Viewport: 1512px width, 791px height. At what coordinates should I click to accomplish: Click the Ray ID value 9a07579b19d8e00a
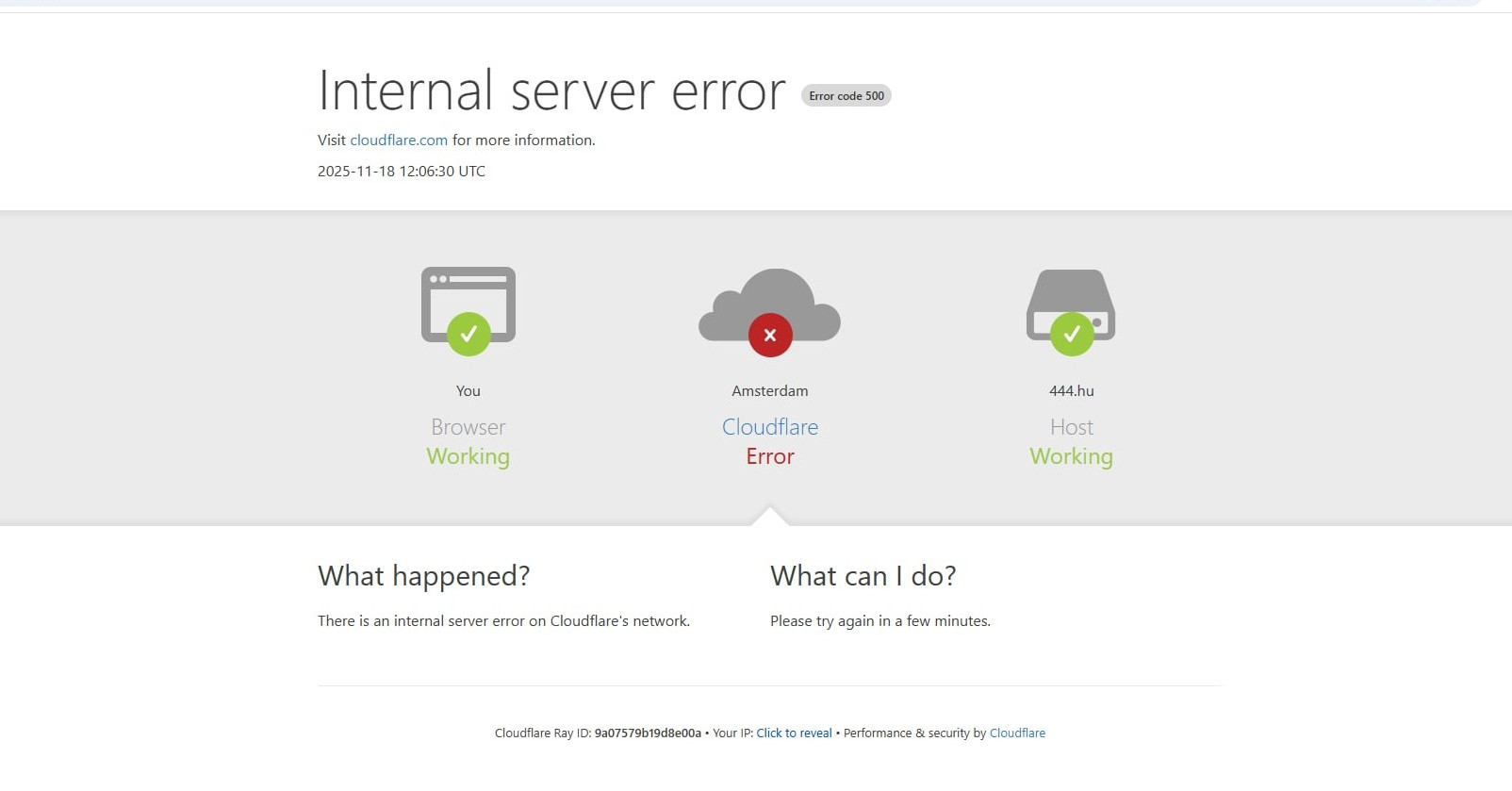click(648, 733)
